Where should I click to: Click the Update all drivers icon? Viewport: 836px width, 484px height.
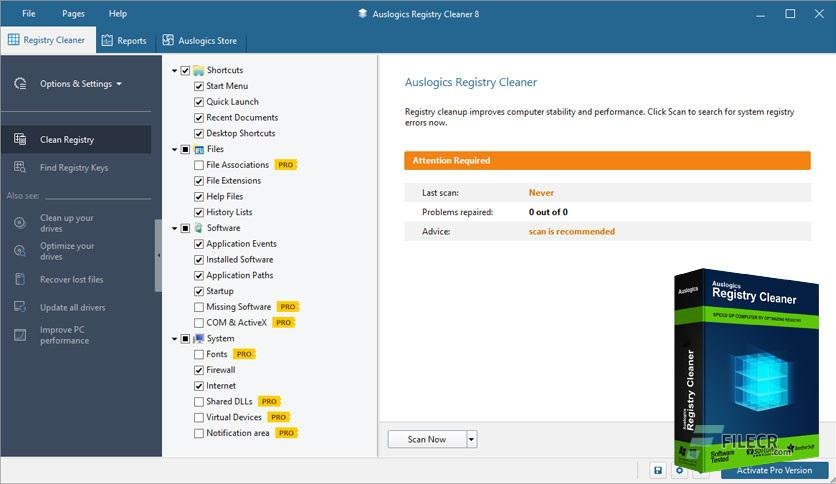pyautogui.click(x=20, y=307)
